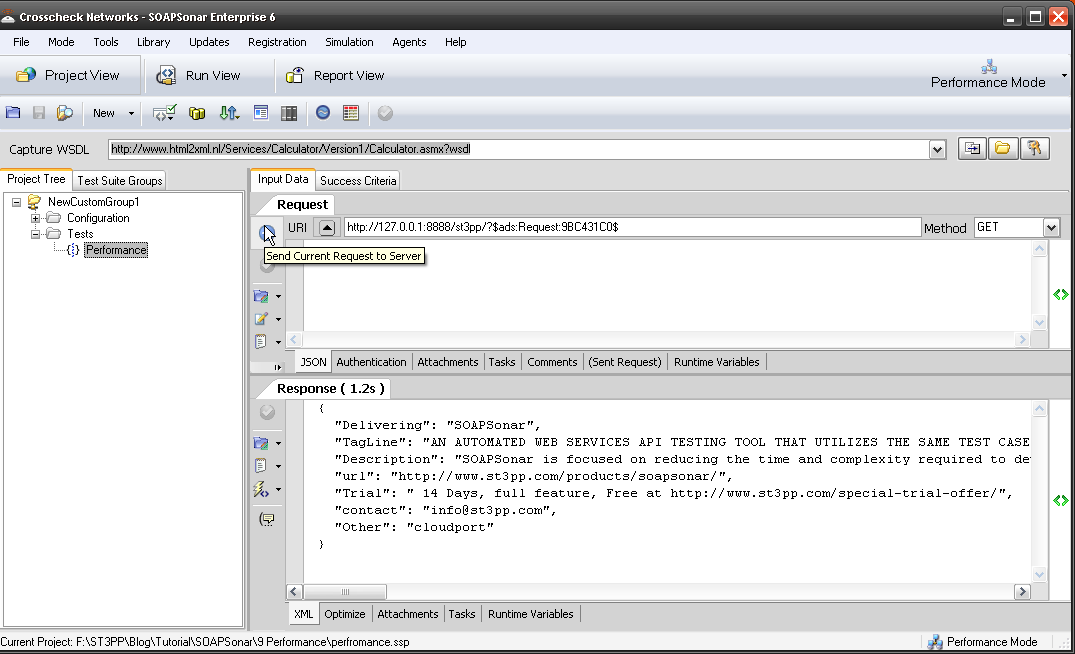The height and width of the screenshot is (654, 1075).
Task: Click response lightning bolt code icon
Action: [x=261, y=489]
